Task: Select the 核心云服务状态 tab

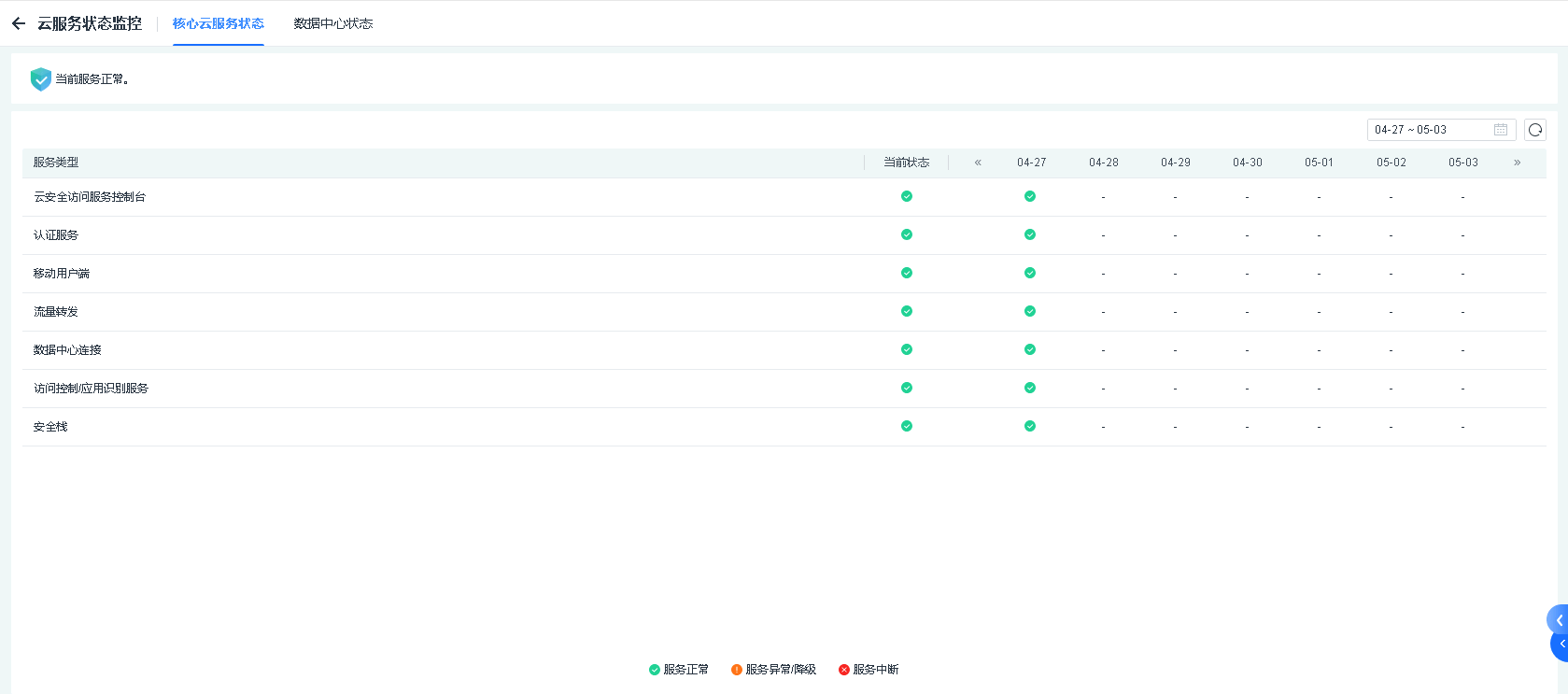Action: point(218,23)
